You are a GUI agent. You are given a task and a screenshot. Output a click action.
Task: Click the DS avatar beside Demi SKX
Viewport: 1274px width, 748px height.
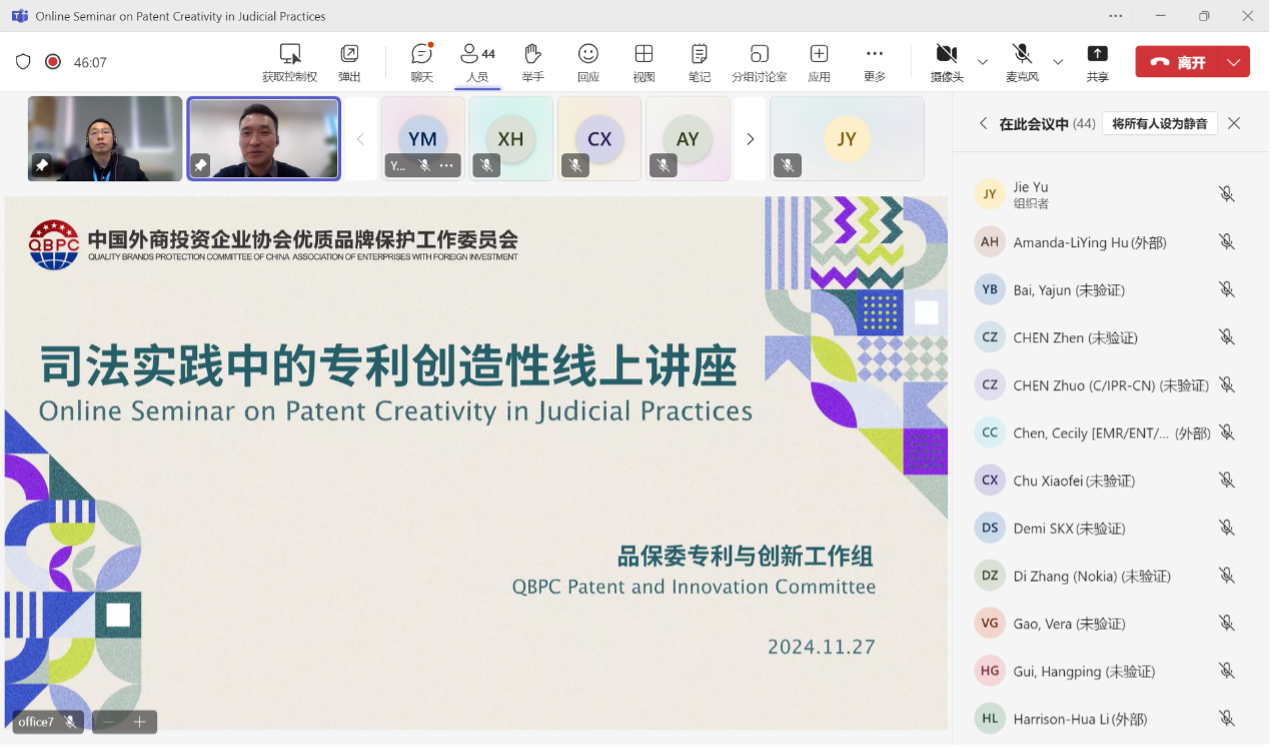coord(990,528)
